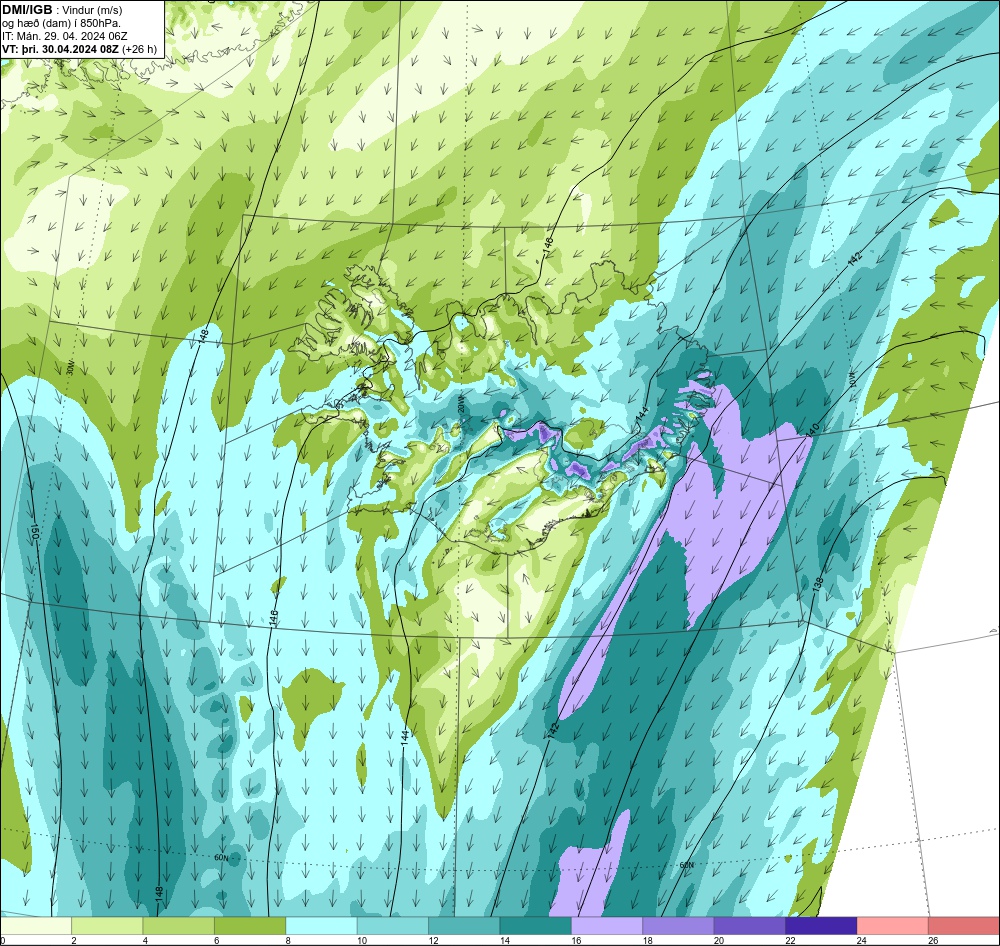This screenshot has width=1000, height=946.
Task: Click legend scale number '2'
Action: click(74, 940)
